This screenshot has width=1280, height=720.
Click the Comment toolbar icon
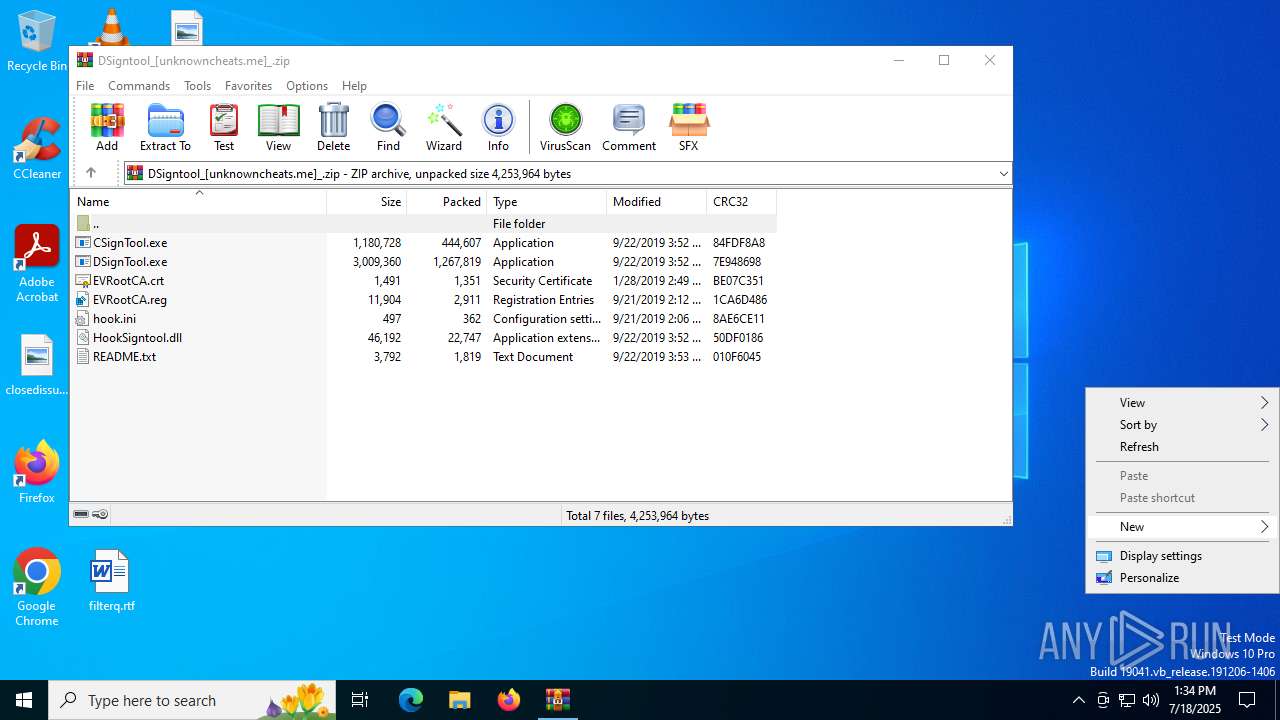629,127
